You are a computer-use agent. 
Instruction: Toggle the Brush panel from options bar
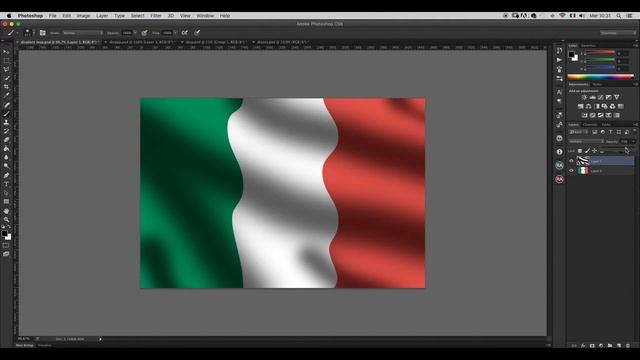coord(42,33)
